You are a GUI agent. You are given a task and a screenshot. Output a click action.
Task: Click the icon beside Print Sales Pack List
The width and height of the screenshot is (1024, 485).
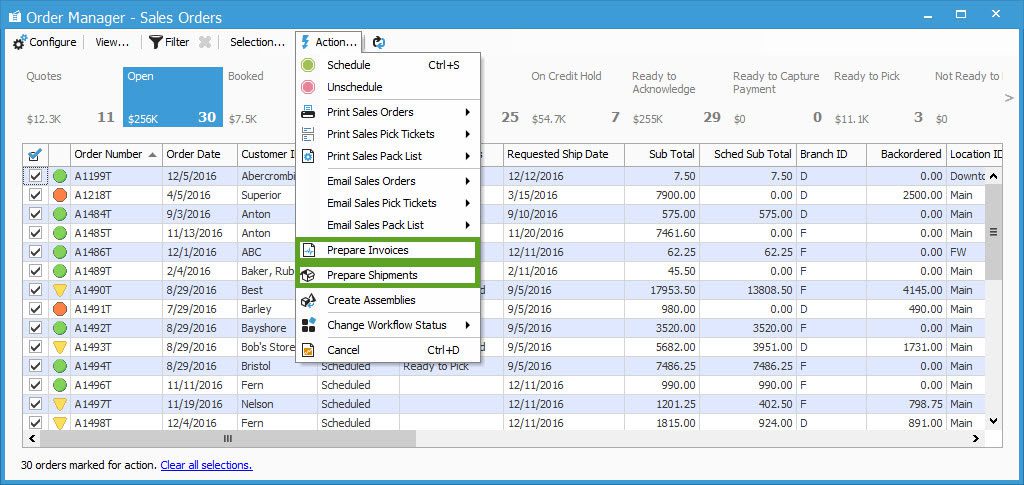[308, 157]
